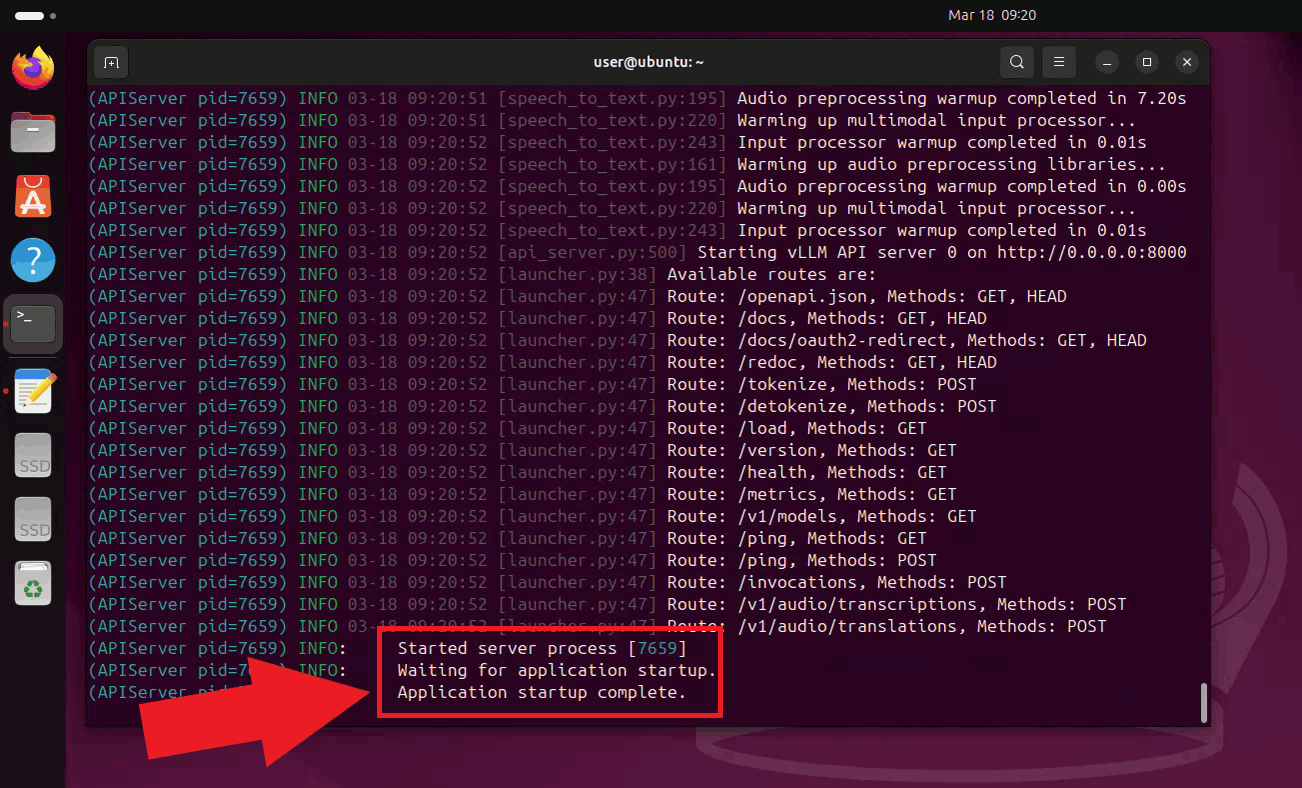Open a new terminal tab

[110, 62]
